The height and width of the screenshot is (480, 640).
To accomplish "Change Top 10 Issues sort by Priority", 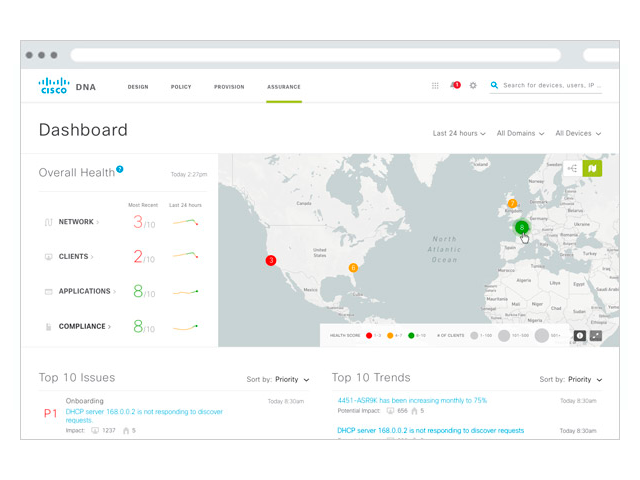I will click(293, 380).
